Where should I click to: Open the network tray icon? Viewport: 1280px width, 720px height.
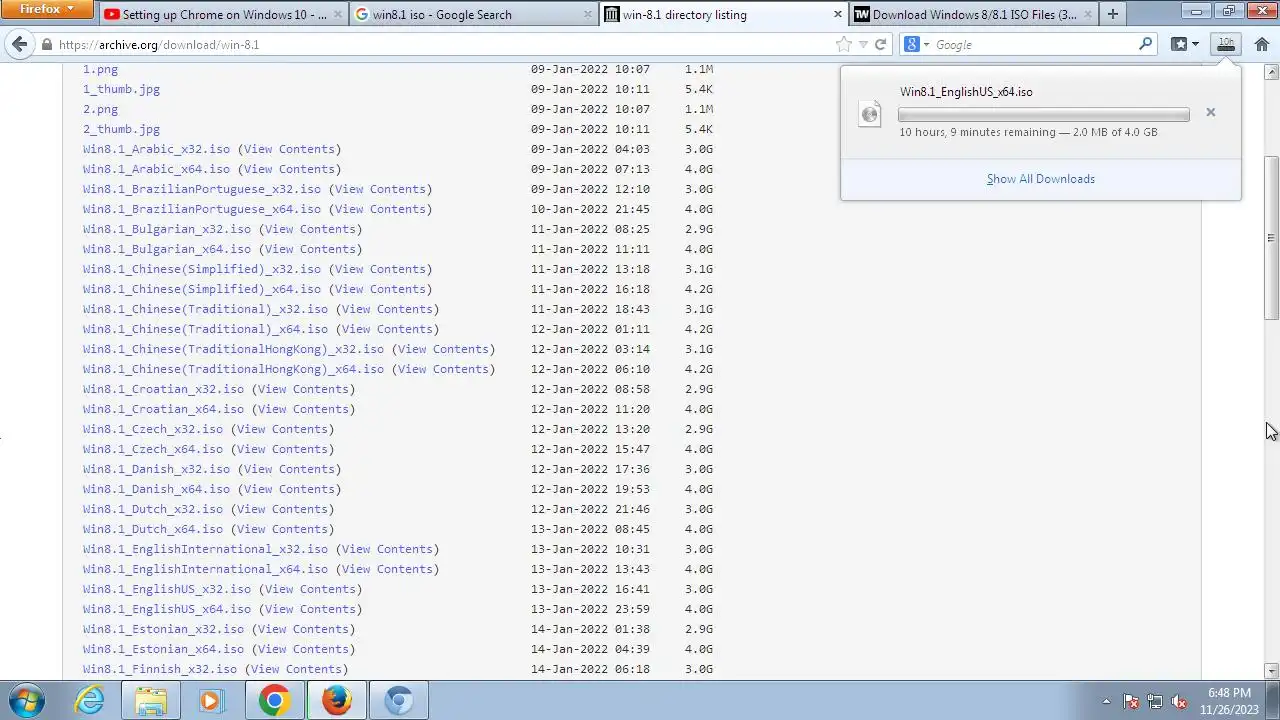point(1155,701)
